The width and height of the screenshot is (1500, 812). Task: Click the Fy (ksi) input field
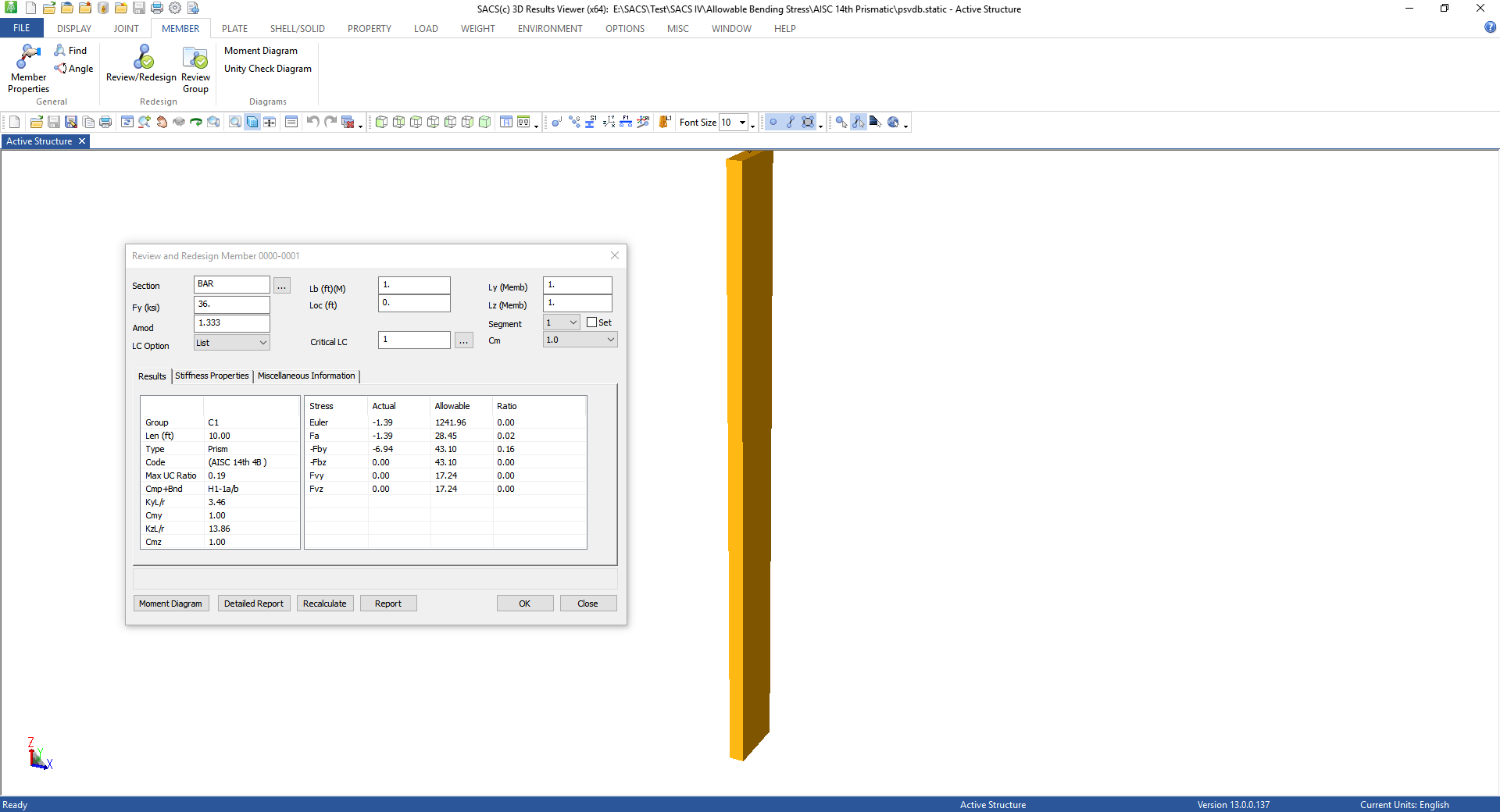click(x=231, y=304)
